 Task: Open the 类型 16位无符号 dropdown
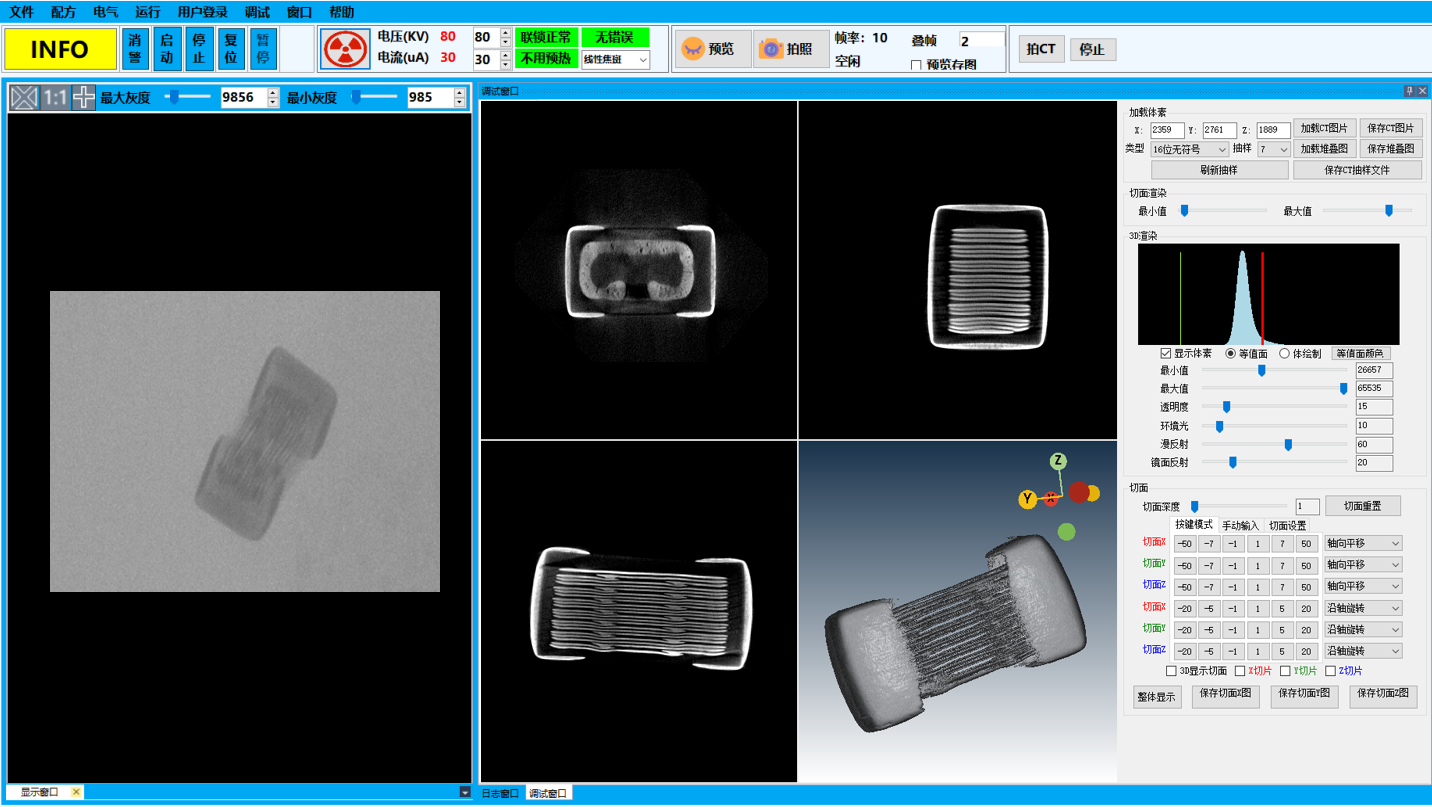(1189, 149)
